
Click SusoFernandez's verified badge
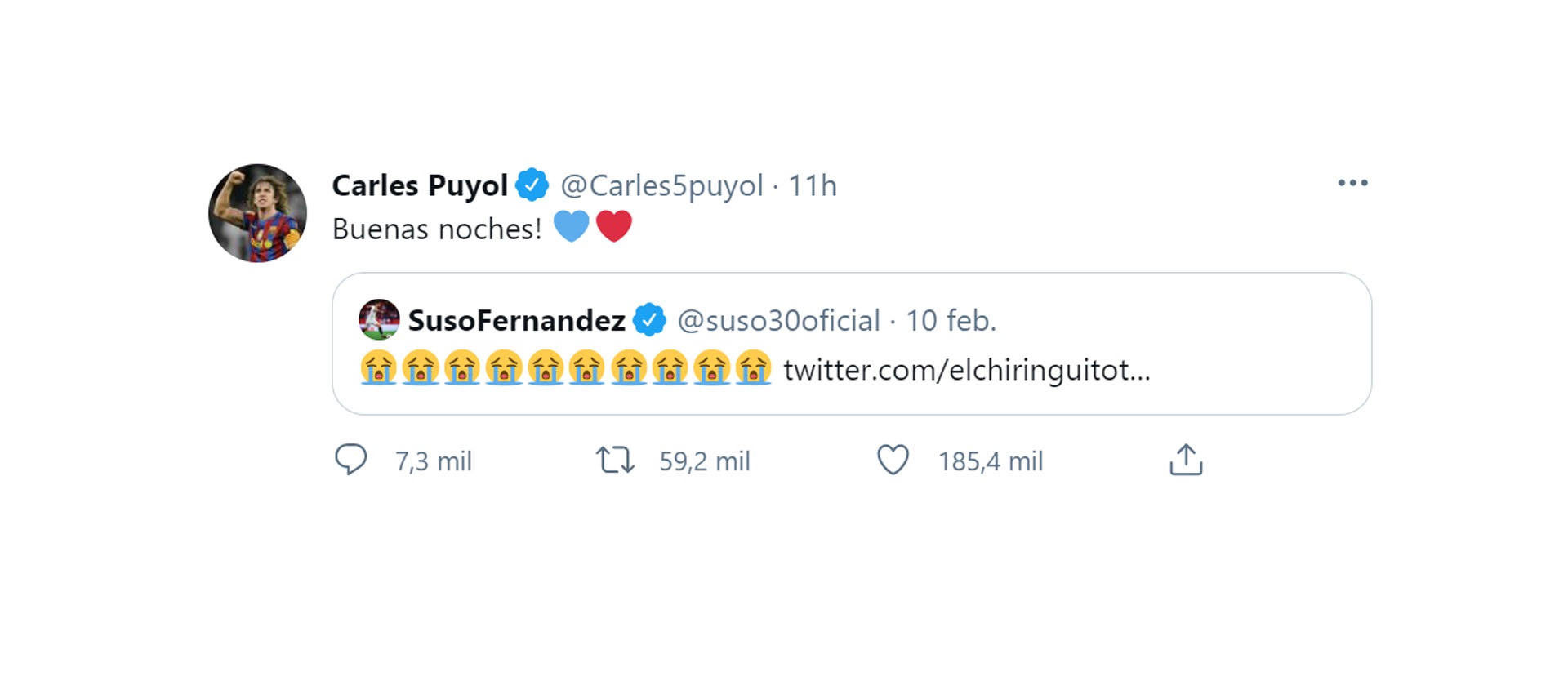[x=649, y=320]
